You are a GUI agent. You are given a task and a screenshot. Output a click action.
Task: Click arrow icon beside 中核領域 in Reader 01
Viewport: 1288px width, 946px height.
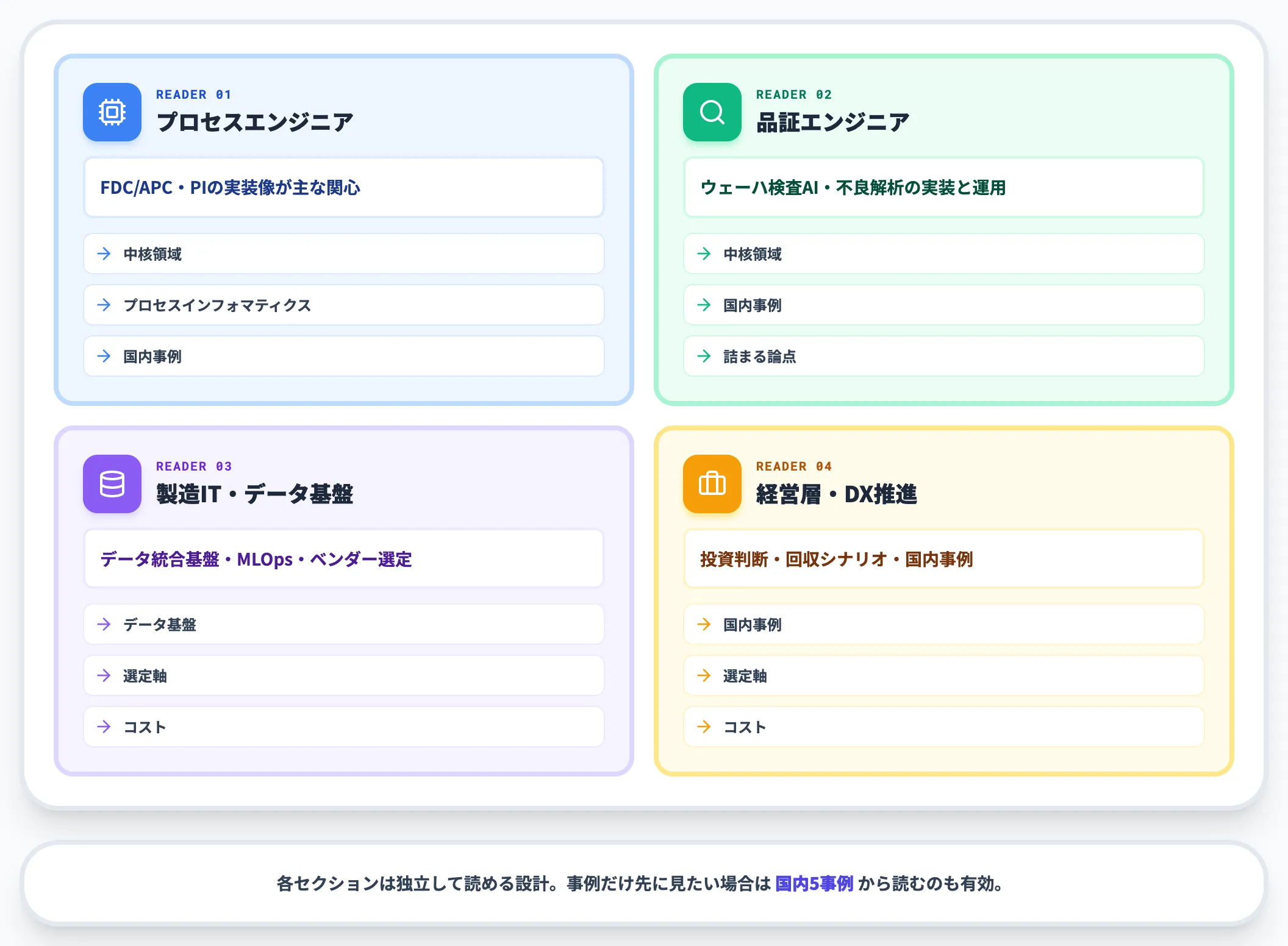pyautogui.click(x=104, y=254)
